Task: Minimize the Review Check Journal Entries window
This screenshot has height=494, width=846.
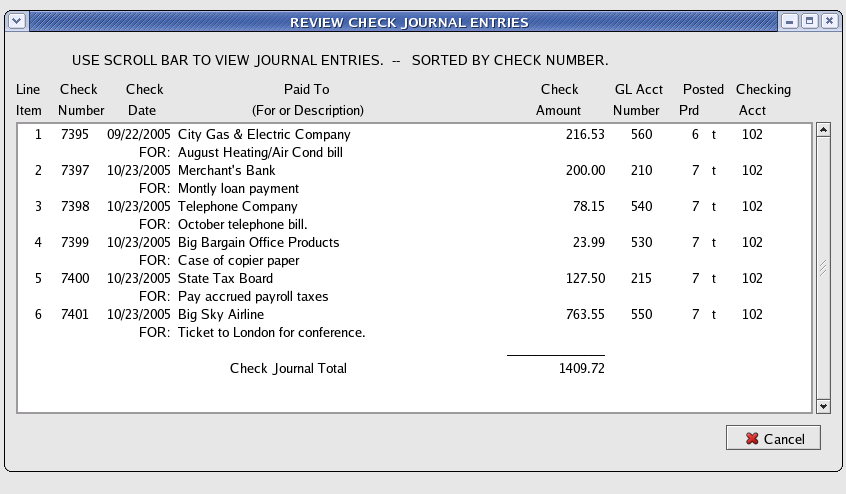Action: (x=790, y=21)
